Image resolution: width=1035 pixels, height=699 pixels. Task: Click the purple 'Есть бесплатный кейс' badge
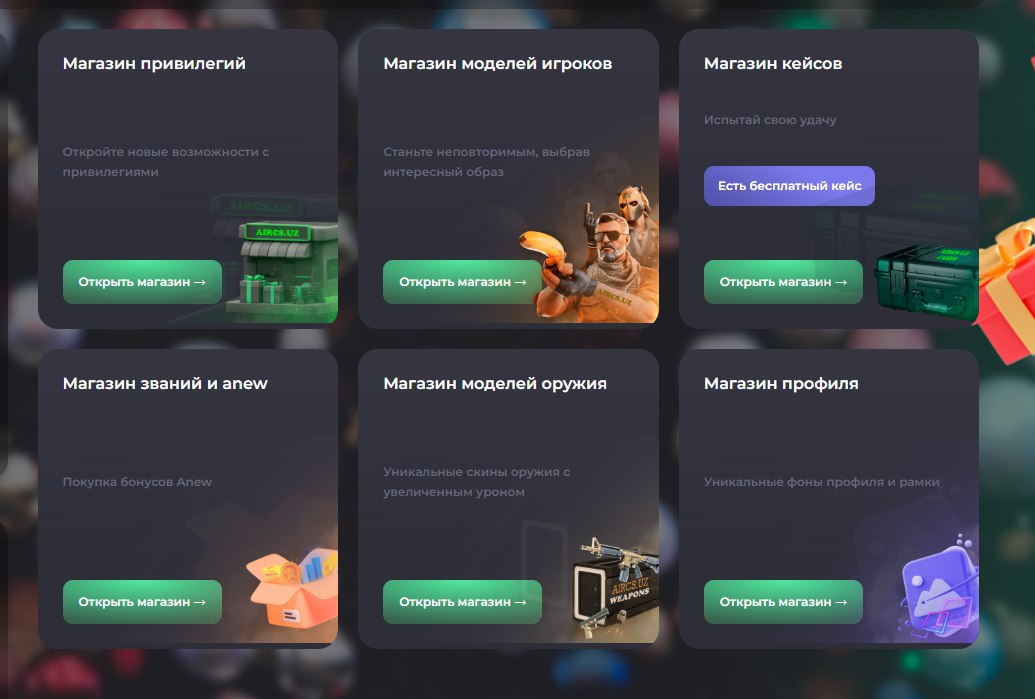click(789, 186)
